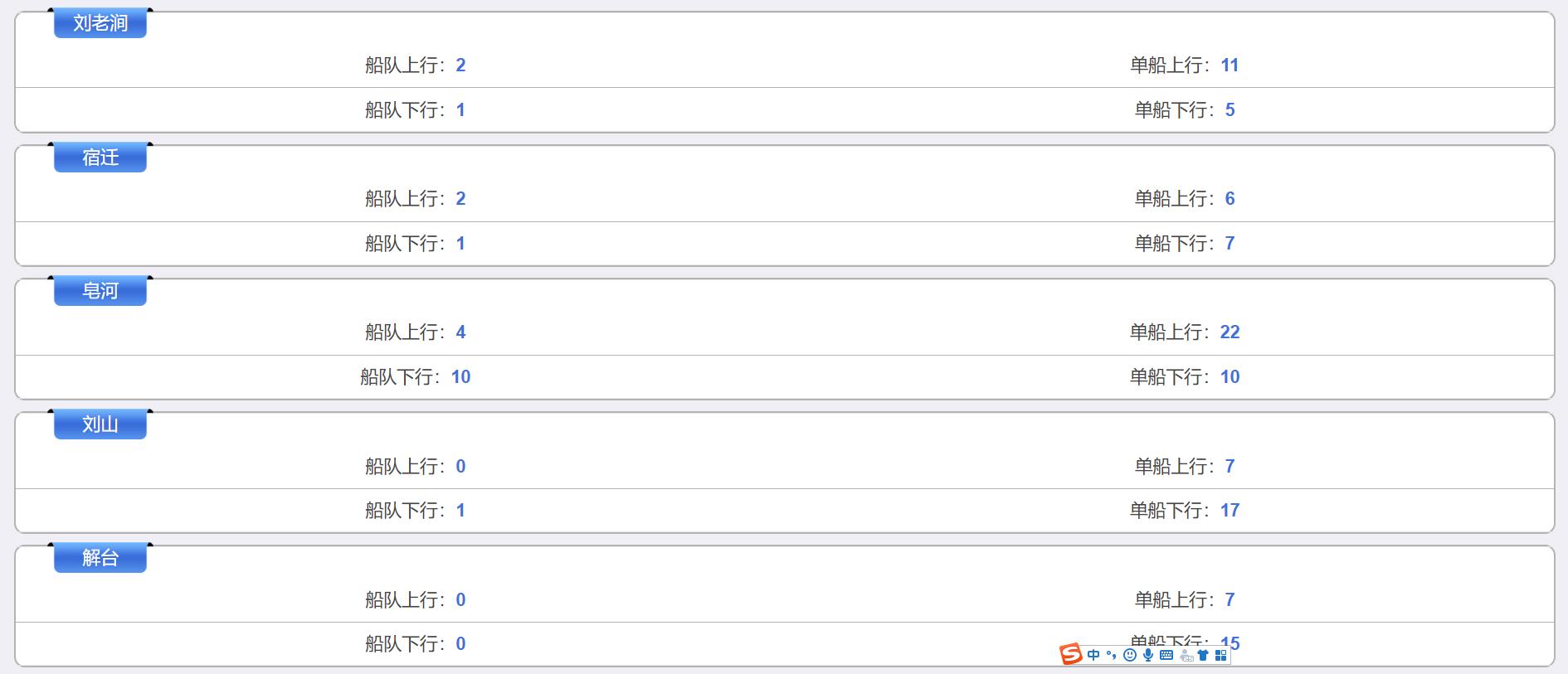Click the 解台 blue label
The width and height of the screenshot is (1568, 674).
pyautogui.click(x=100, y=558)
